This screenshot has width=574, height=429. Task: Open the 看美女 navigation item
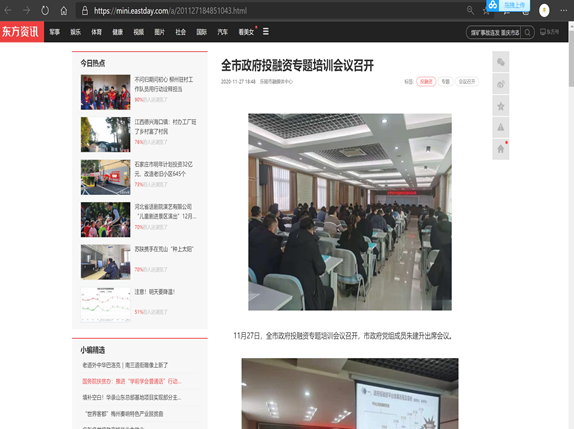[x=246, y=32]
